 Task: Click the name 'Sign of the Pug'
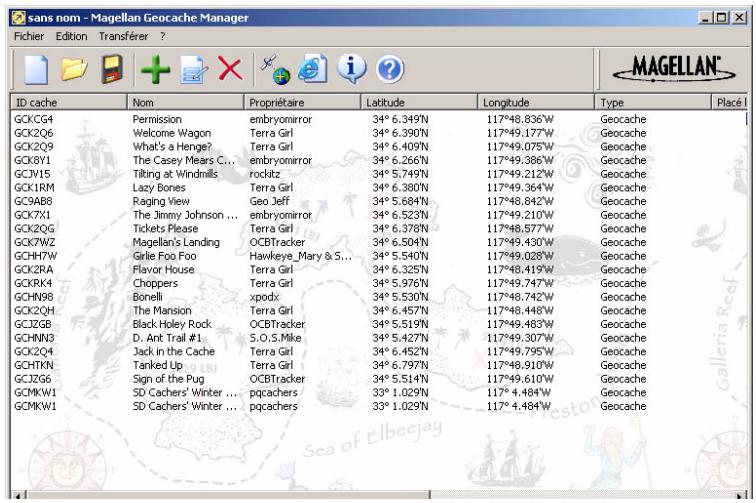tap(169, 379)
